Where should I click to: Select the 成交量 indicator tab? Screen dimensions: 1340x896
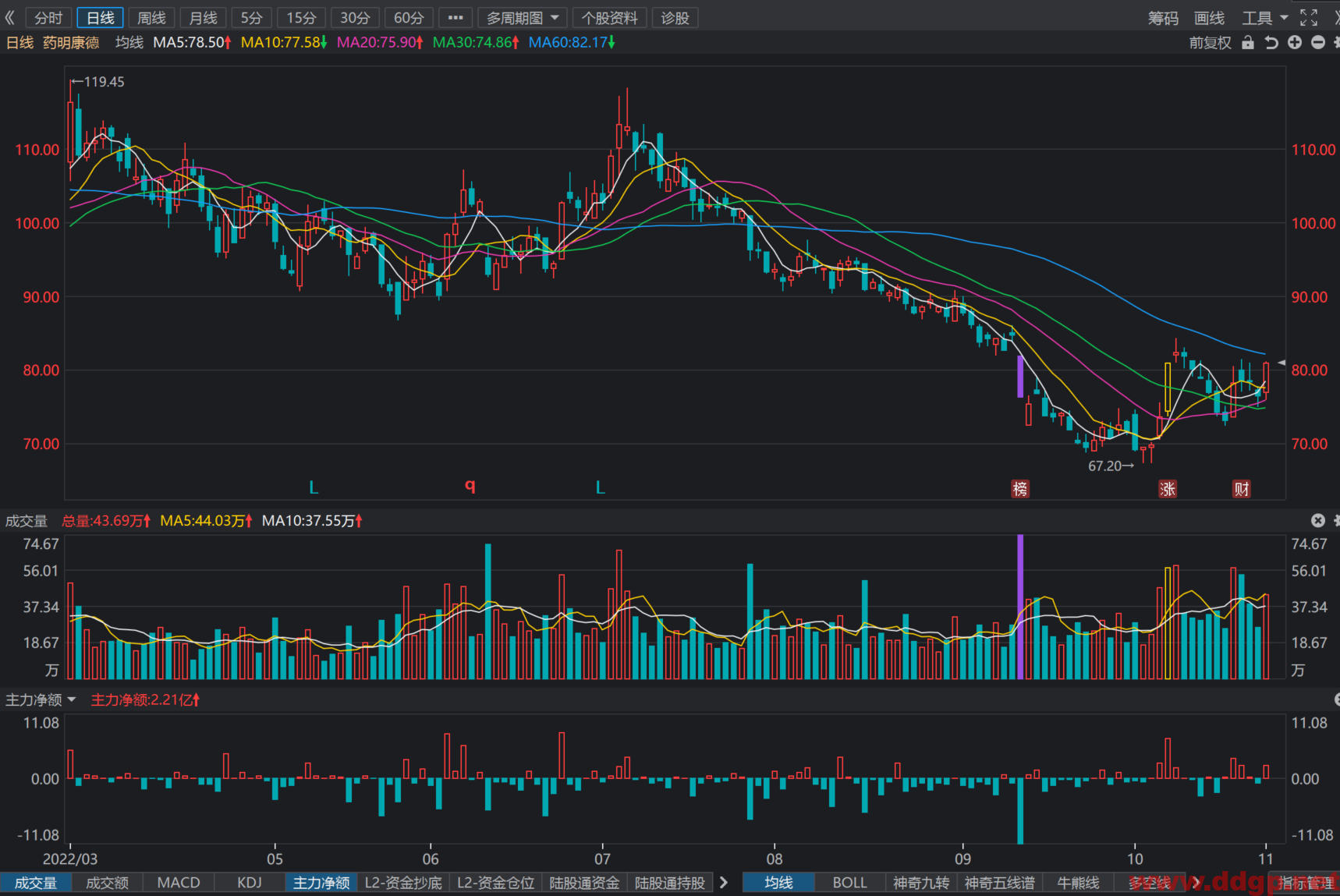36,882
